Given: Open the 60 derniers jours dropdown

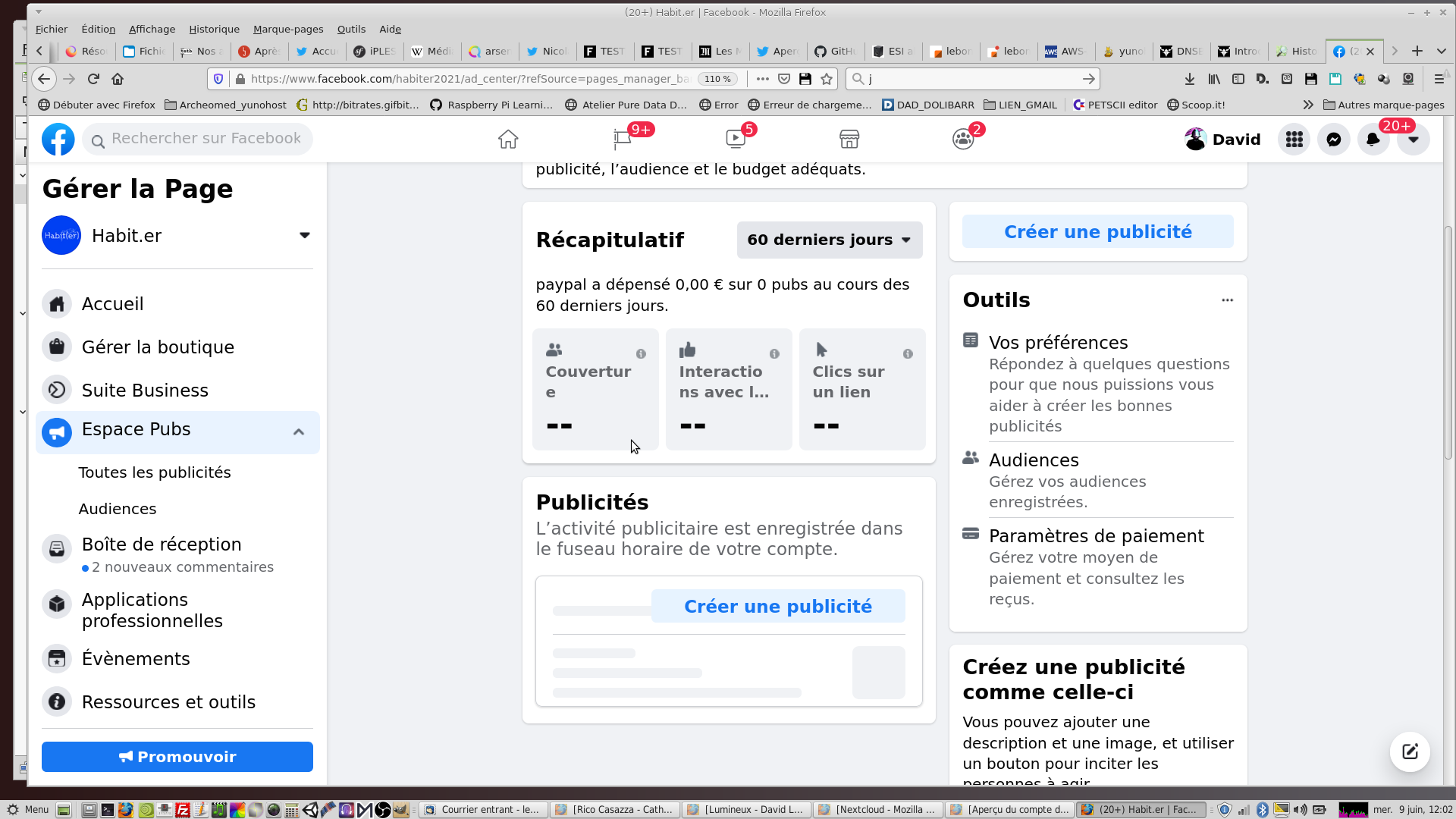Looking at the screenshot, I should 829,240.
